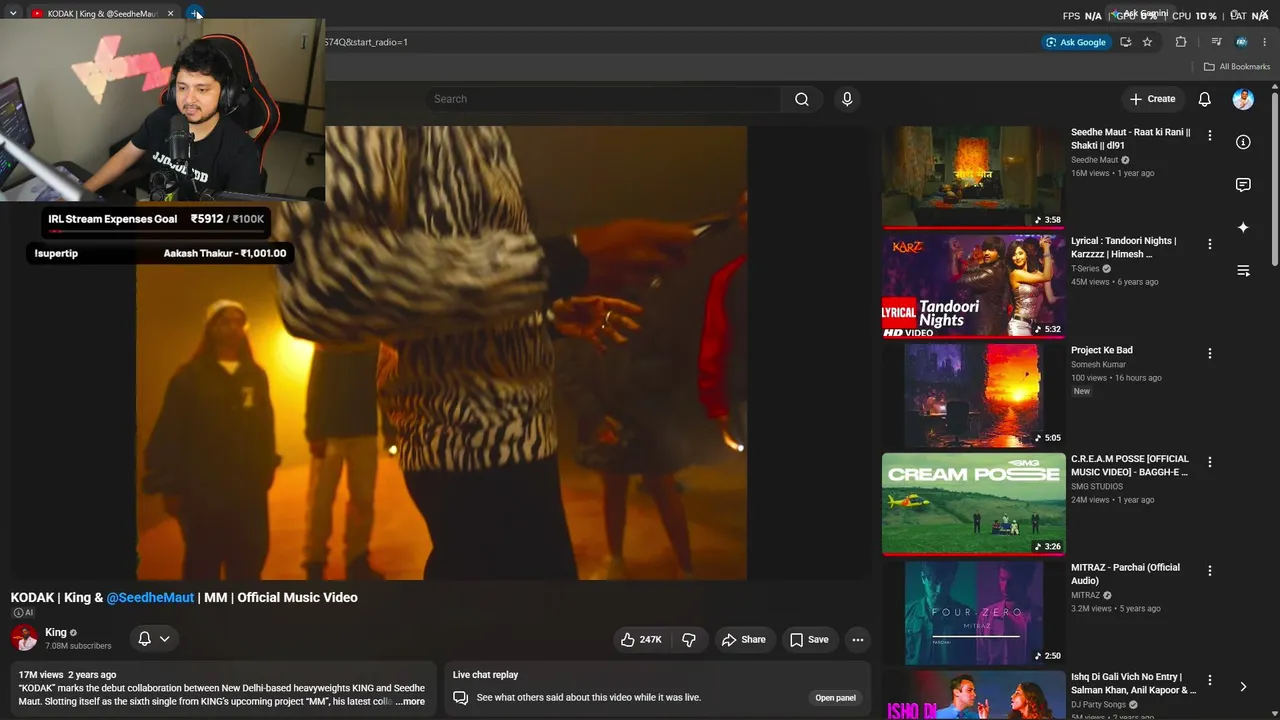Open browser media controls icon
1280x720 pixels.
pyautogui.click(x=1216, y=42)
